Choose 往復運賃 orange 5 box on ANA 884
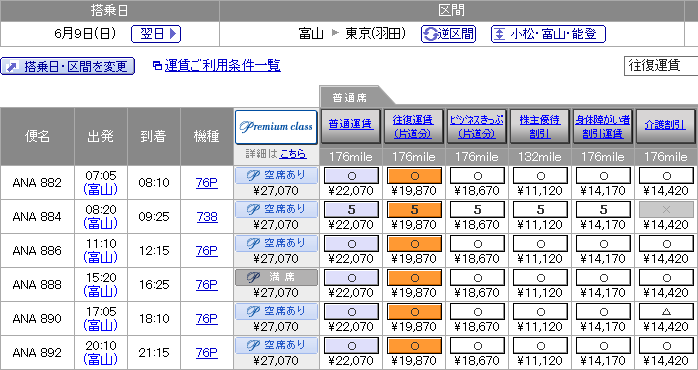Image resolution: width=698 pixels, height=370 pixels. pyautogui.click(x=414, y=210)
